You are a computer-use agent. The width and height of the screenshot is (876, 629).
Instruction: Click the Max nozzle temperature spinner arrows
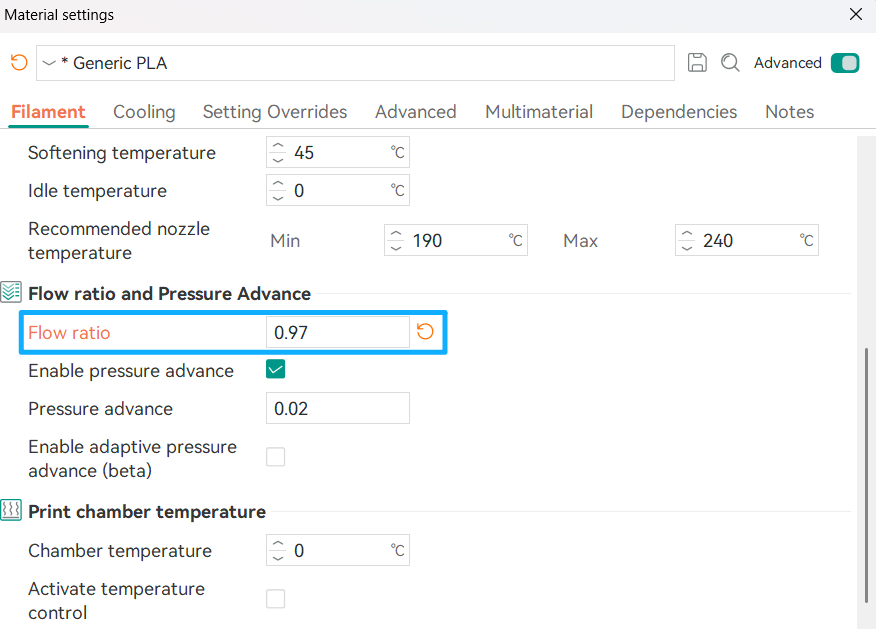click(687, 241)
